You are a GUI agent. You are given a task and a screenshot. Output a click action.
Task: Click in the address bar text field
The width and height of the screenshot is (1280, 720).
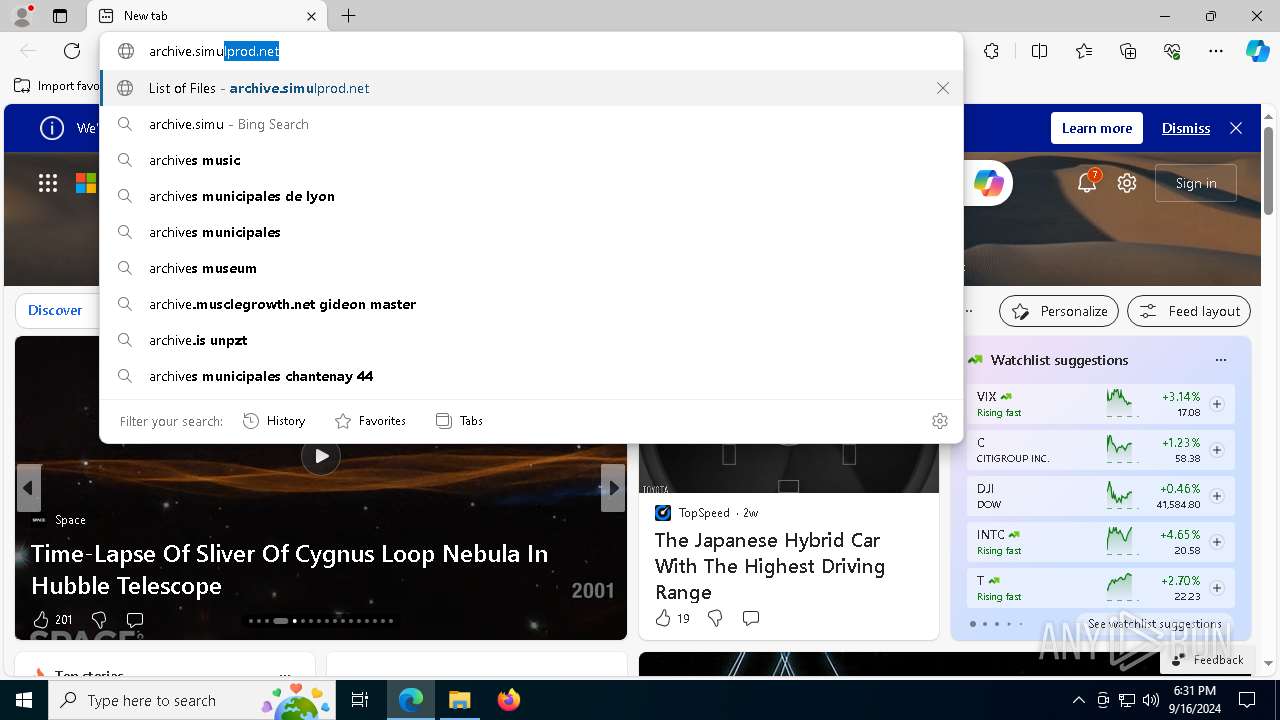coord(531,51)
